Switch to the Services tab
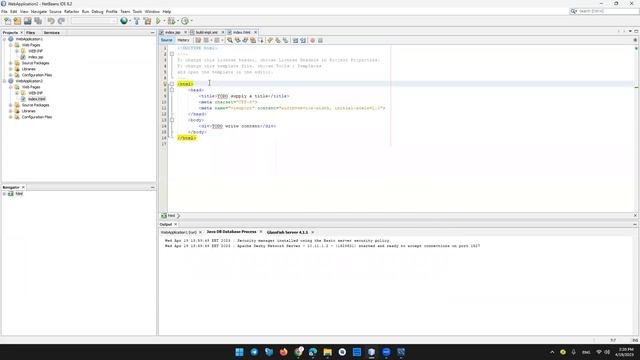The height and width of the screenshot is (360, 640). [x=52, y=33]
